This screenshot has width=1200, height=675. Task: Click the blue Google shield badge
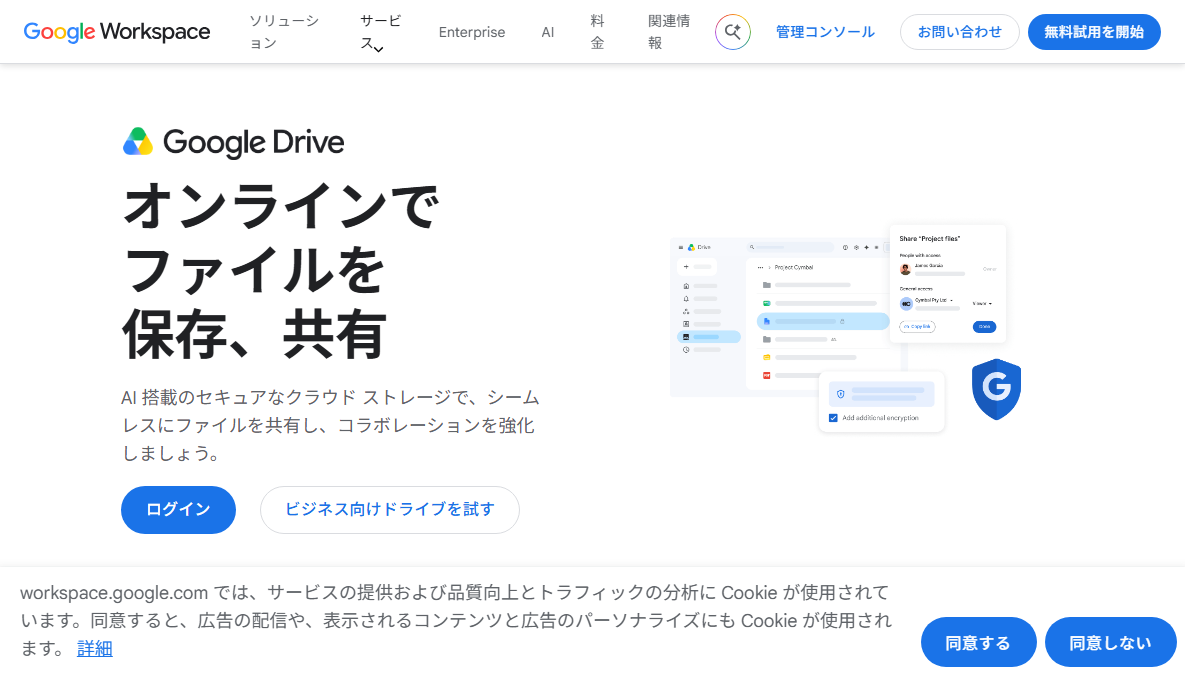coord(996,389)
